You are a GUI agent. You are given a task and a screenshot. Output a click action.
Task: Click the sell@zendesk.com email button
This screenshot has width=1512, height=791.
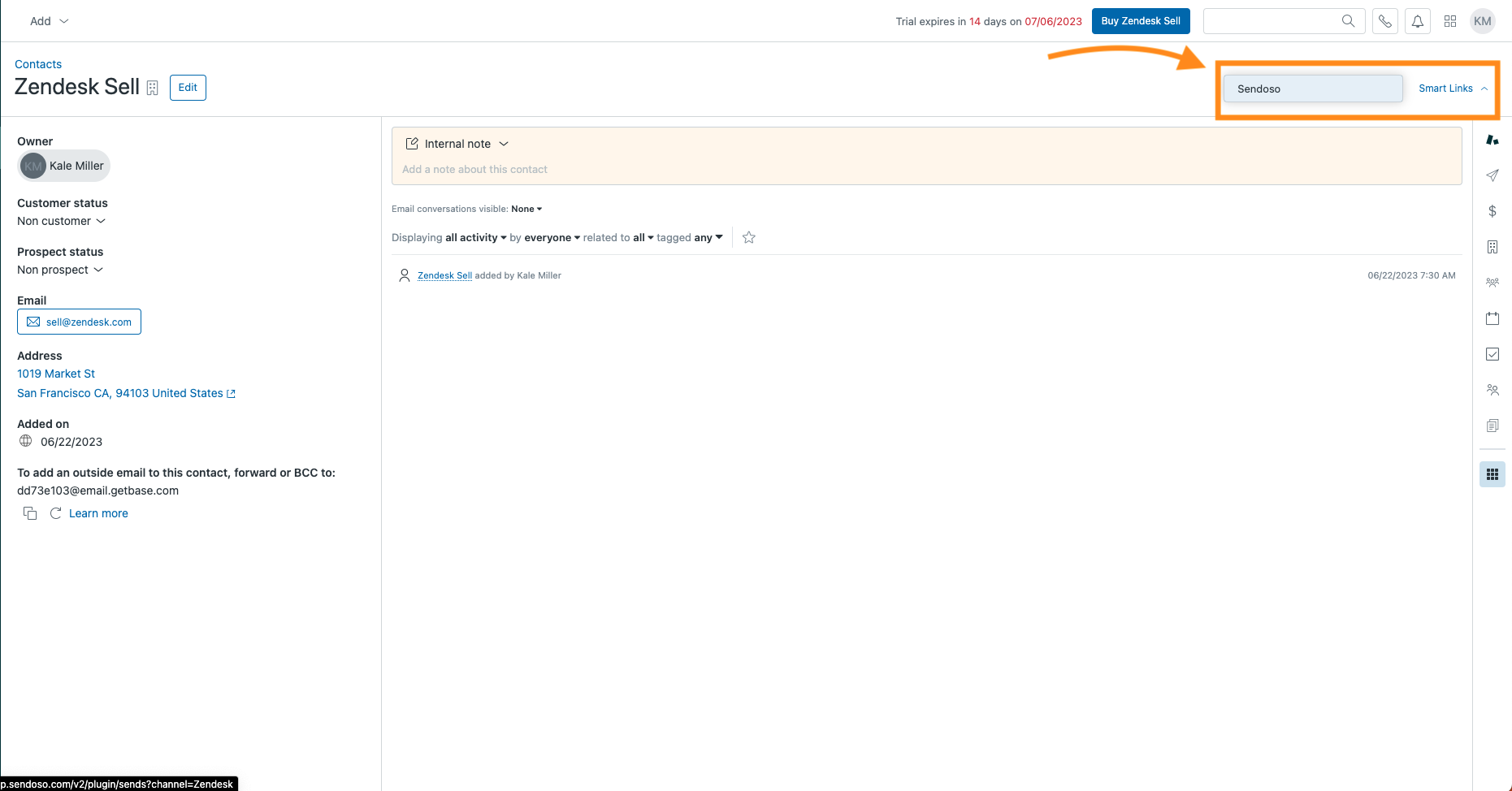[x=79, y=322]
